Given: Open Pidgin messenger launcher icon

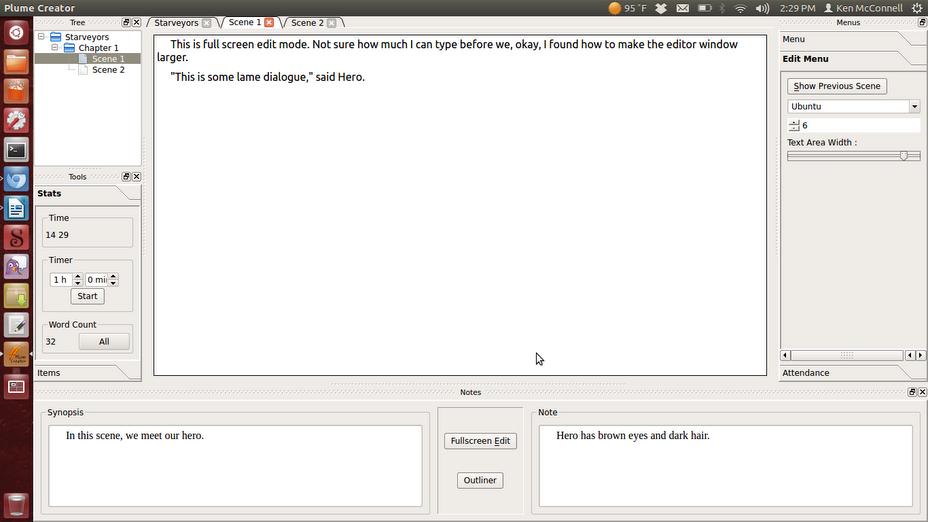Looking at the screenshot, I should 16,267.
